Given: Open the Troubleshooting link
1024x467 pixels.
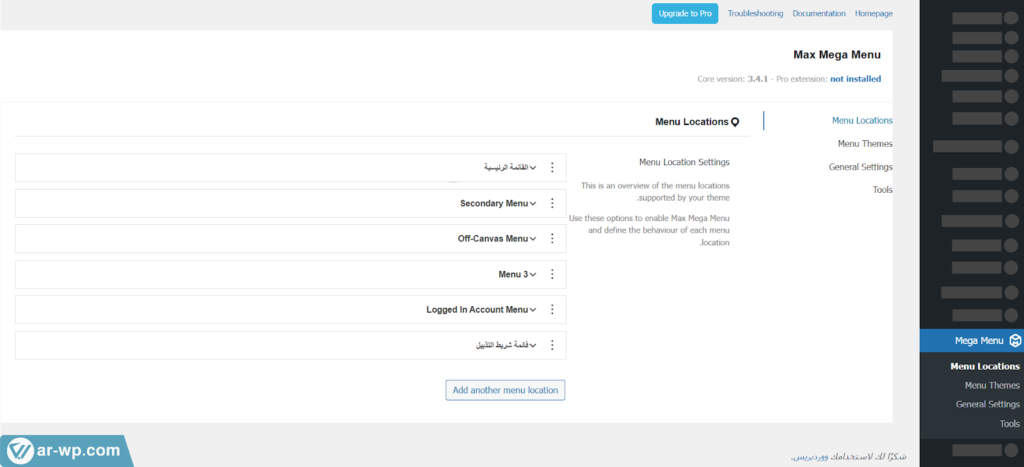Looking at the screenshot, I should tap(755, 14).
